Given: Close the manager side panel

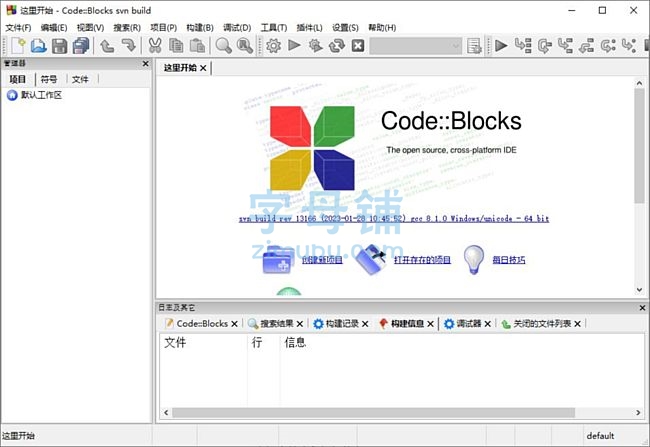Looking at the screenshot, I should 146,64.
